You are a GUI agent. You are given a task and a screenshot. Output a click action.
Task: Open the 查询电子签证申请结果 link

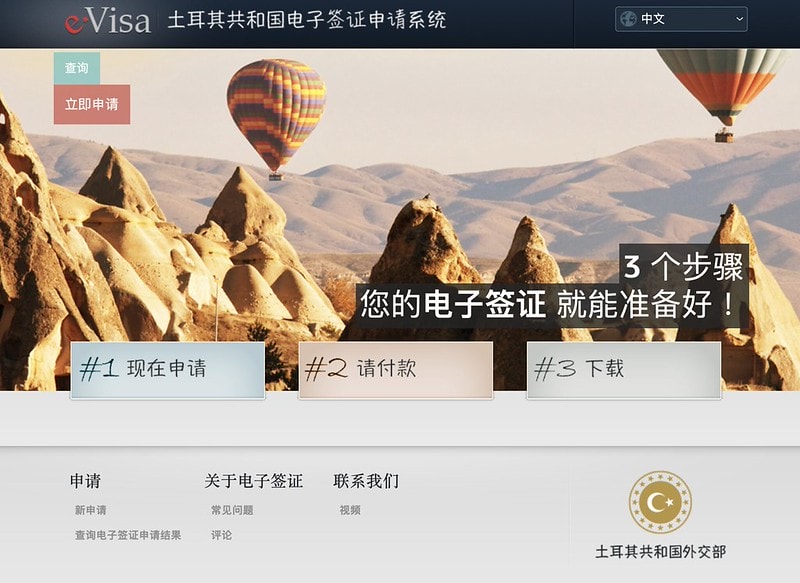point(128,535)
